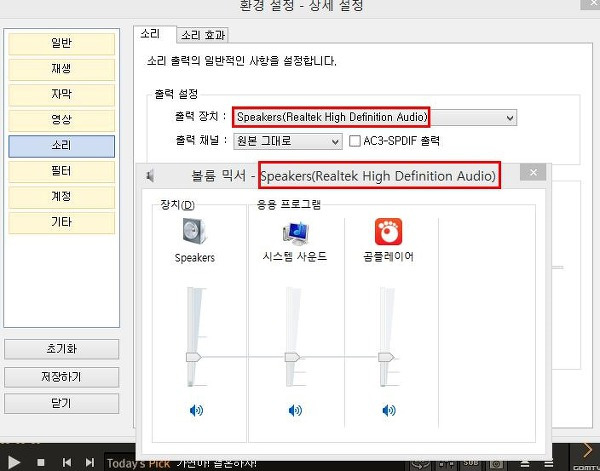The image size is (600, 471).
Task: Play video in GOM Player
Action: [x=13, y=463]
